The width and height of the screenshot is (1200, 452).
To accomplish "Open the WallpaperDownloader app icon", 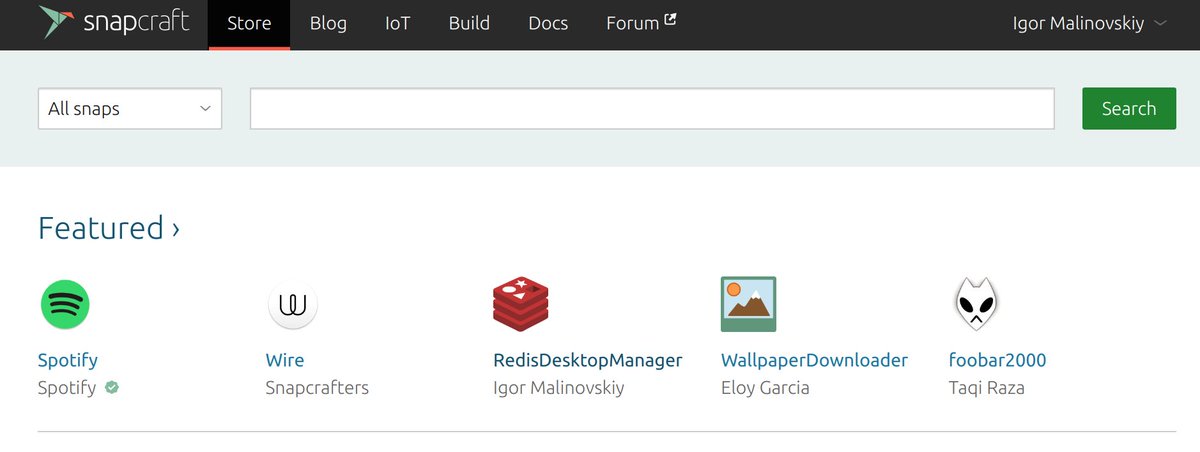I will pos(748,304).
